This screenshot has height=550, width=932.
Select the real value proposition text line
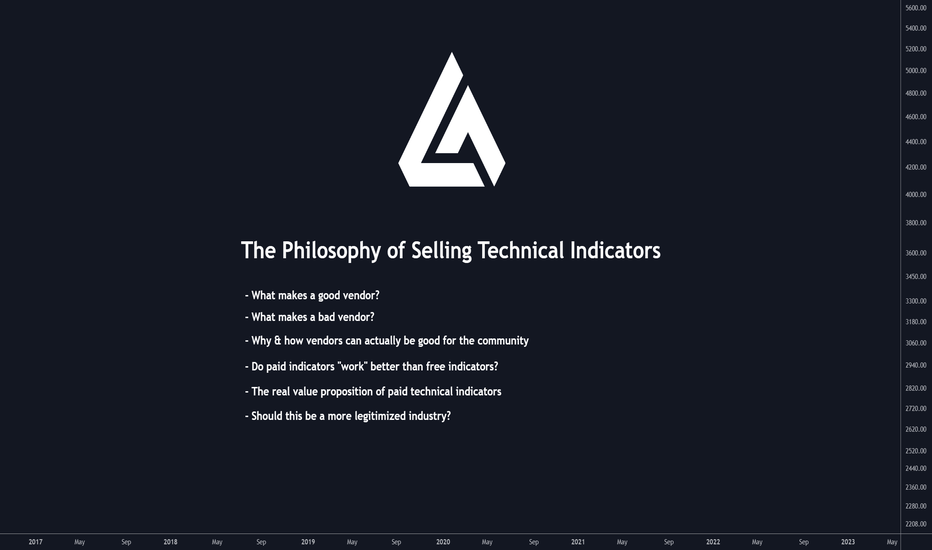(373, 391)
